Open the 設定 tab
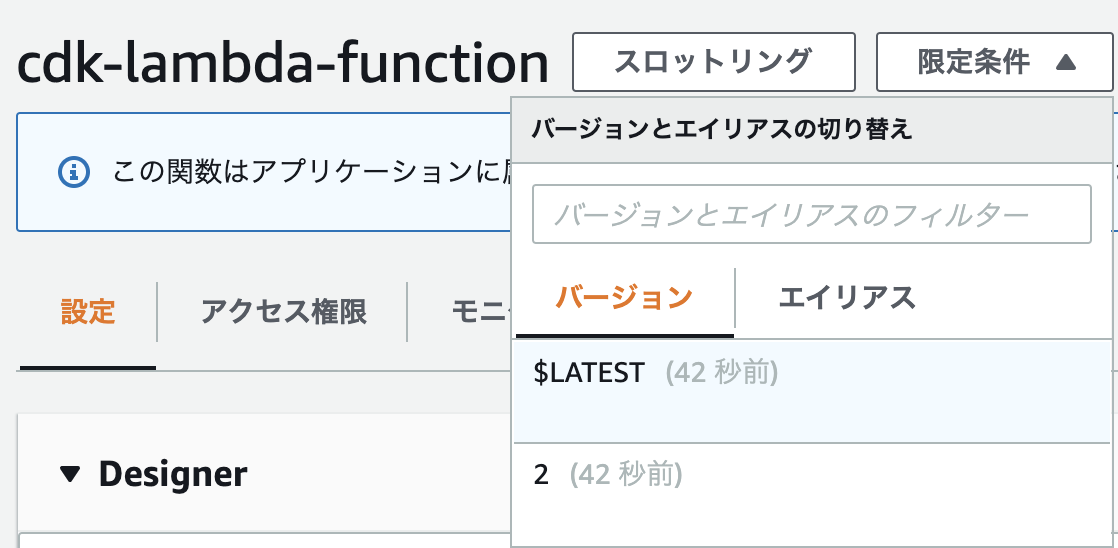 point(88,311)
